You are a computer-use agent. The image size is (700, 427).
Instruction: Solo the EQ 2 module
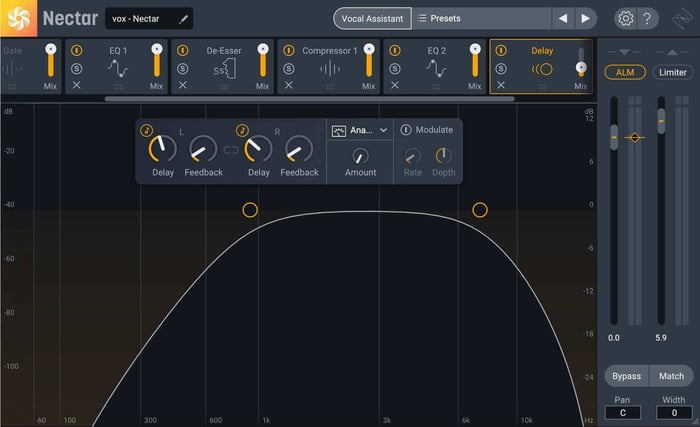point(395,68)
